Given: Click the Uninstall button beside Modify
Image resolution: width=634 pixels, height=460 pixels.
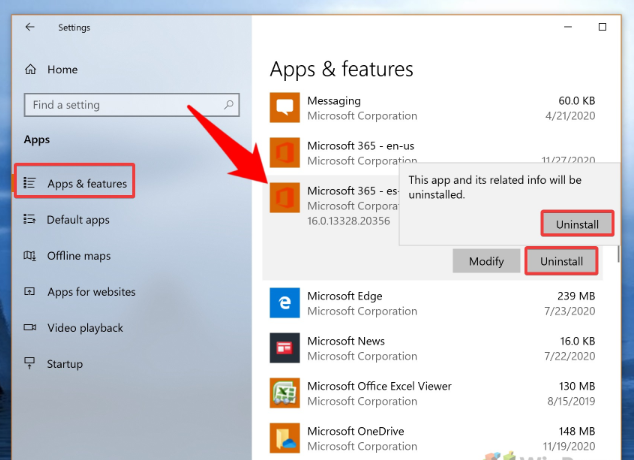Looking at the screenshot, I should pos(561,261).
